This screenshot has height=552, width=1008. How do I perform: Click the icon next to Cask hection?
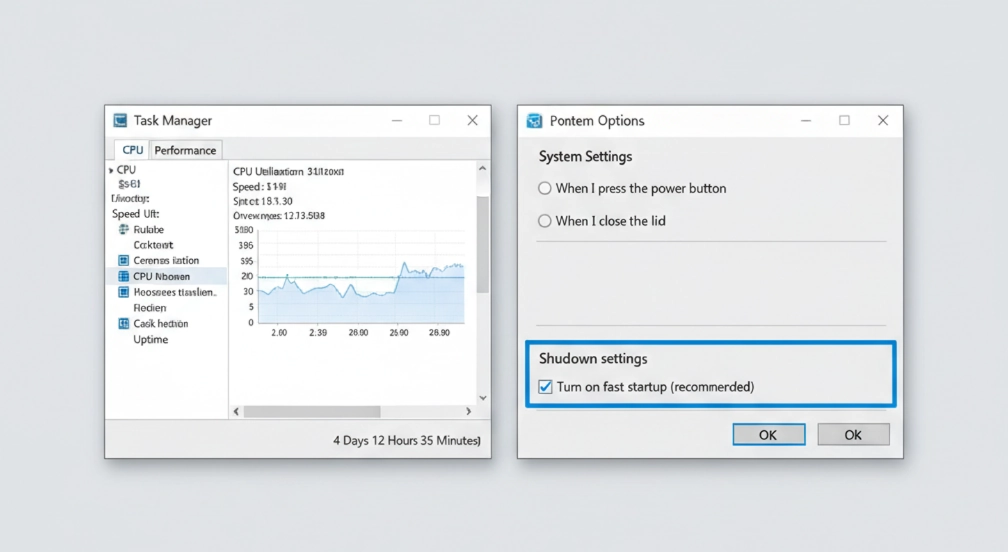coord(123,323)
